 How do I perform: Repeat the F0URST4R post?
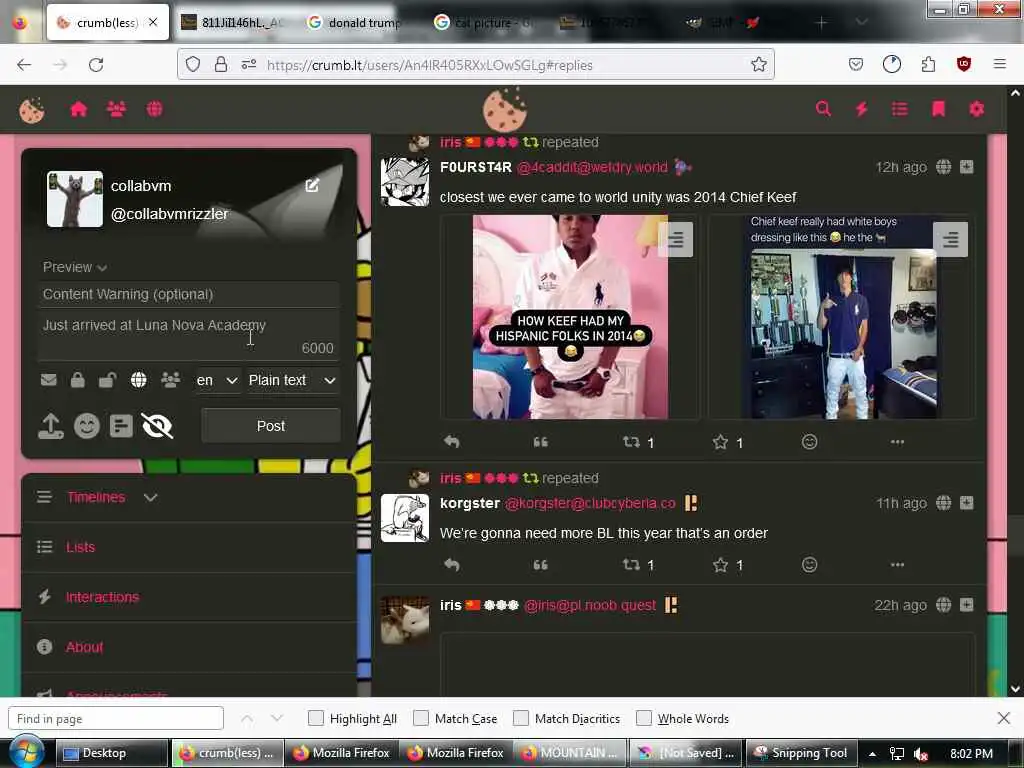click(631, 442)
